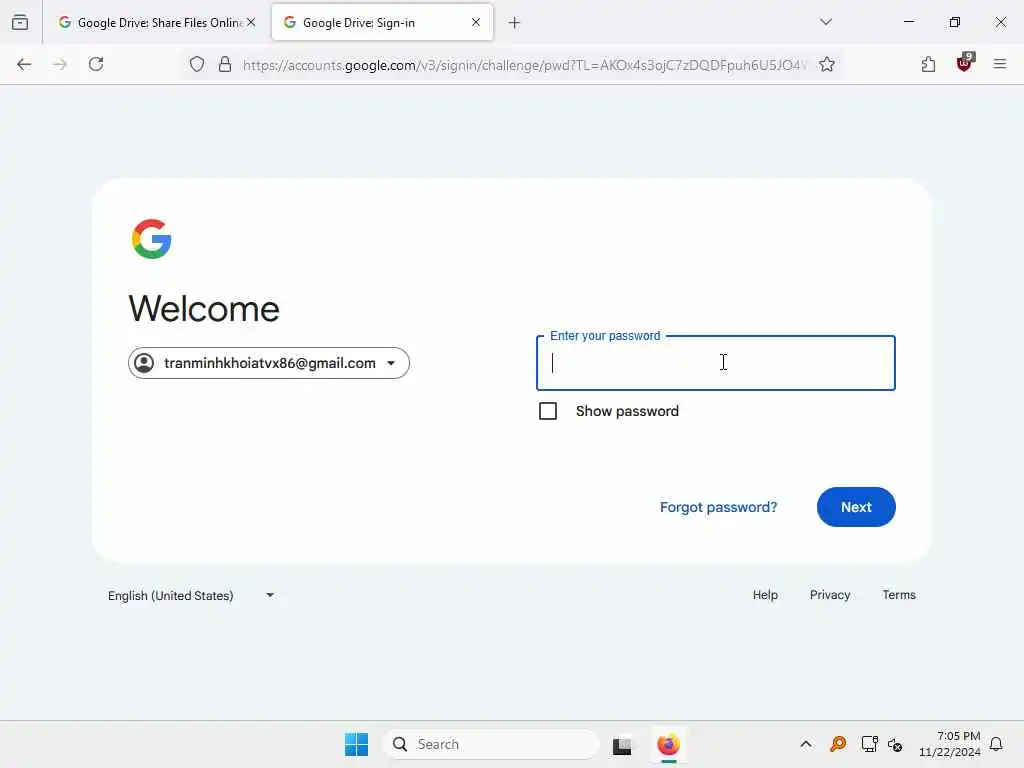Viewport: 1024px width, 768px height.
Task: View site security padlock info
Action: click(225, 64)
